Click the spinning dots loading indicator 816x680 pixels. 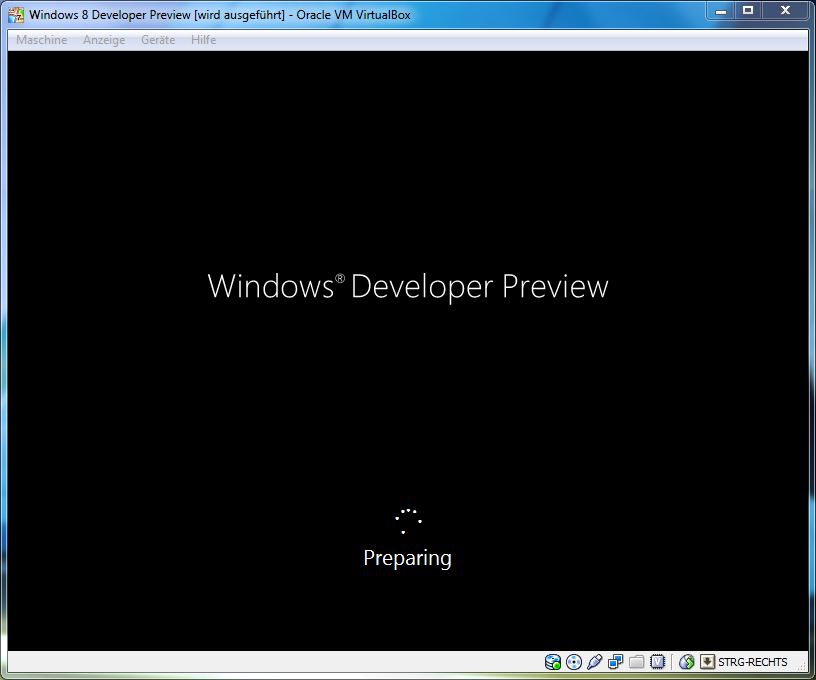click(408, 521)
